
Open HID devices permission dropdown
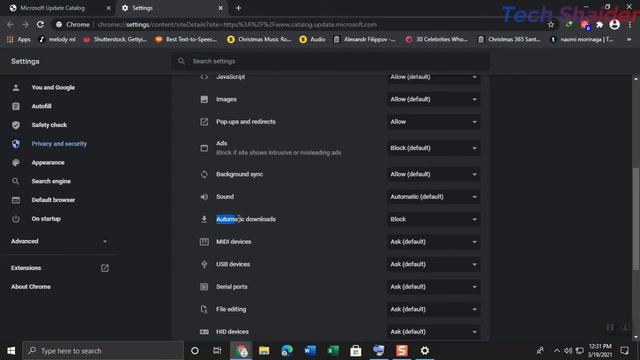click(433, 331)
